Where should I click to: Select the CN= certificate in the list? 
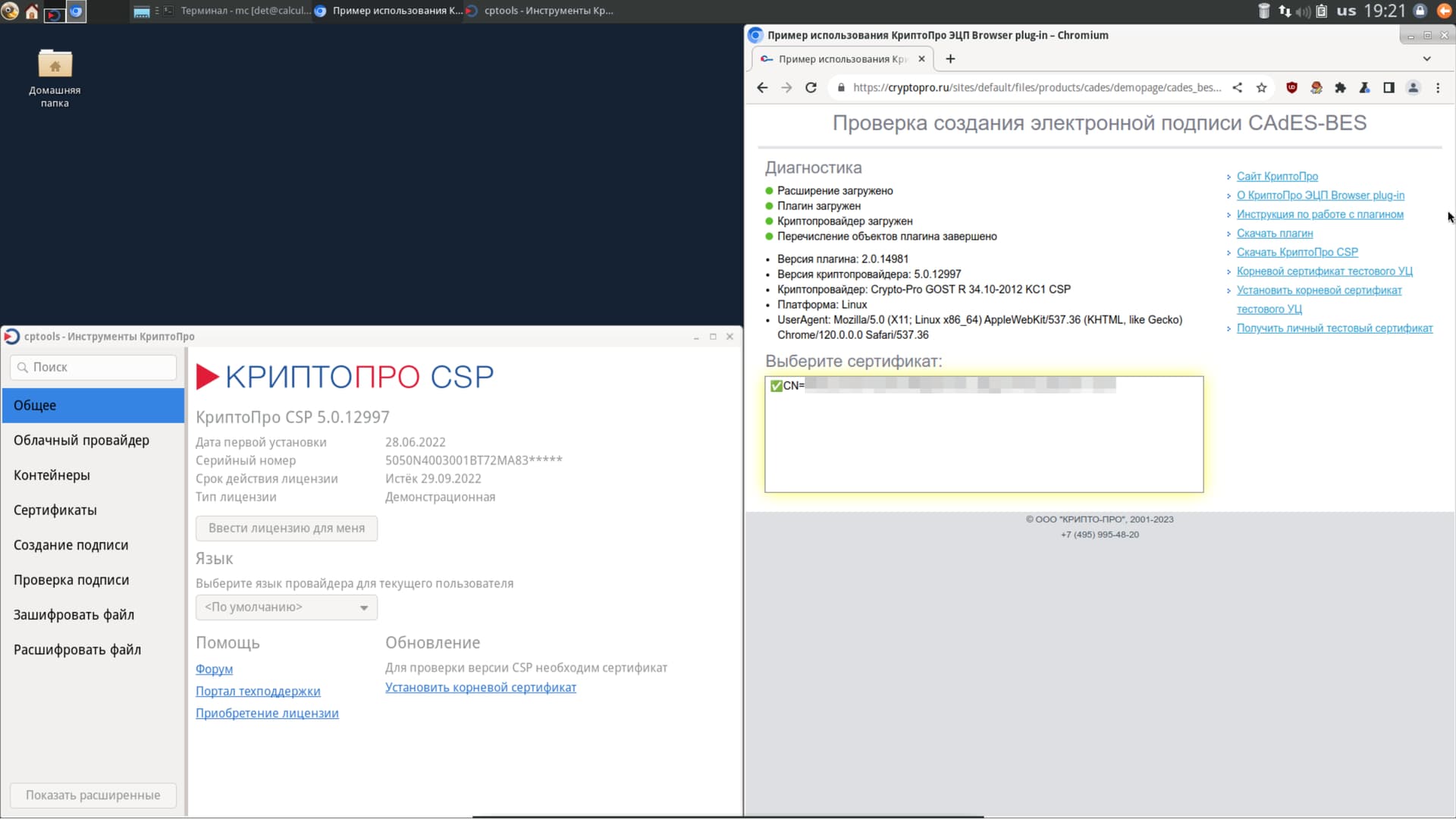click(984, 385)
